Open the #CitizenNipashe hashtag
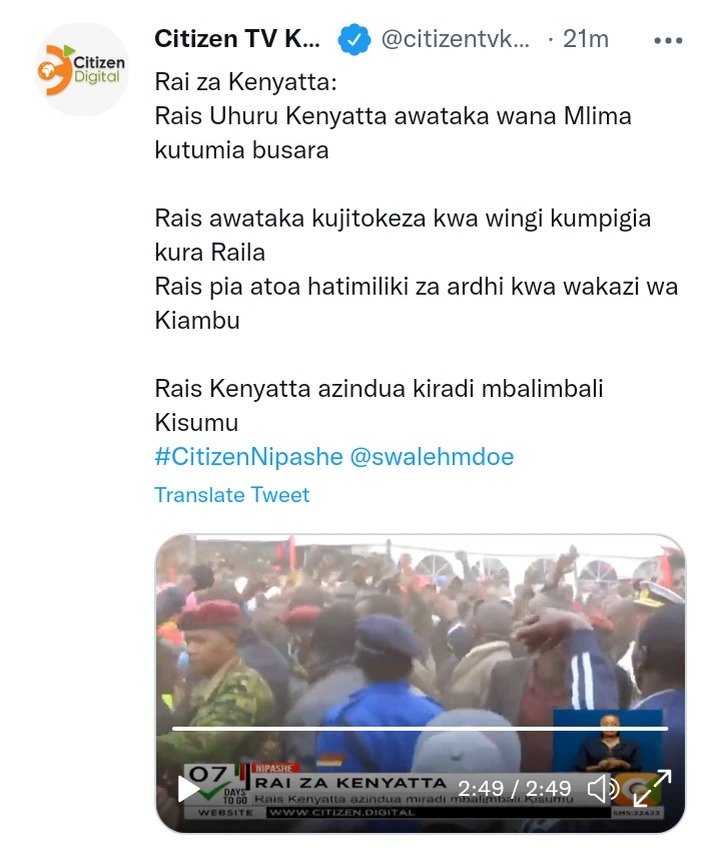 [x=248, y=456]
